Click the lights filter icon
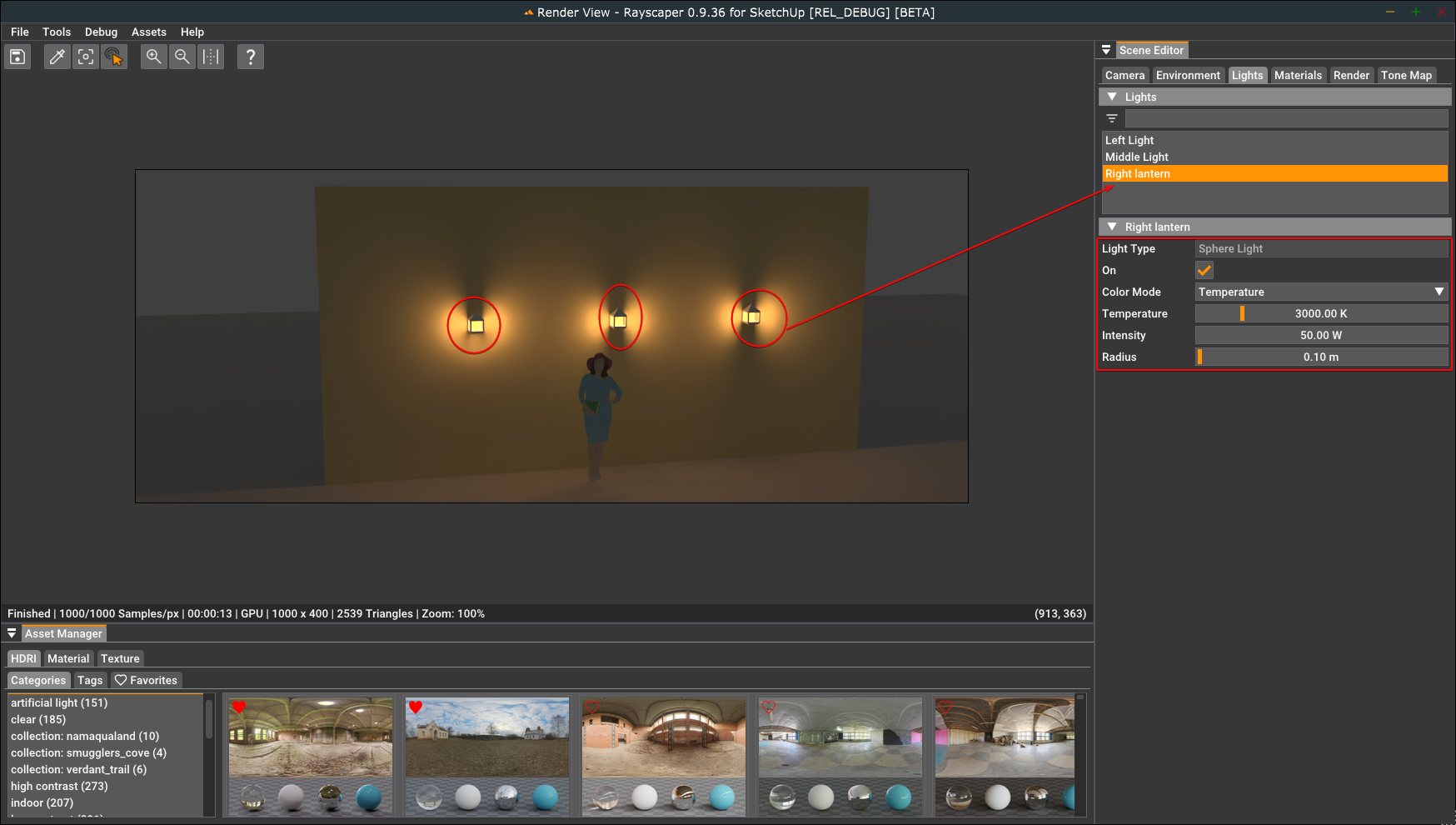This screenshot has height=825, width=1456. pos(1112,118)
